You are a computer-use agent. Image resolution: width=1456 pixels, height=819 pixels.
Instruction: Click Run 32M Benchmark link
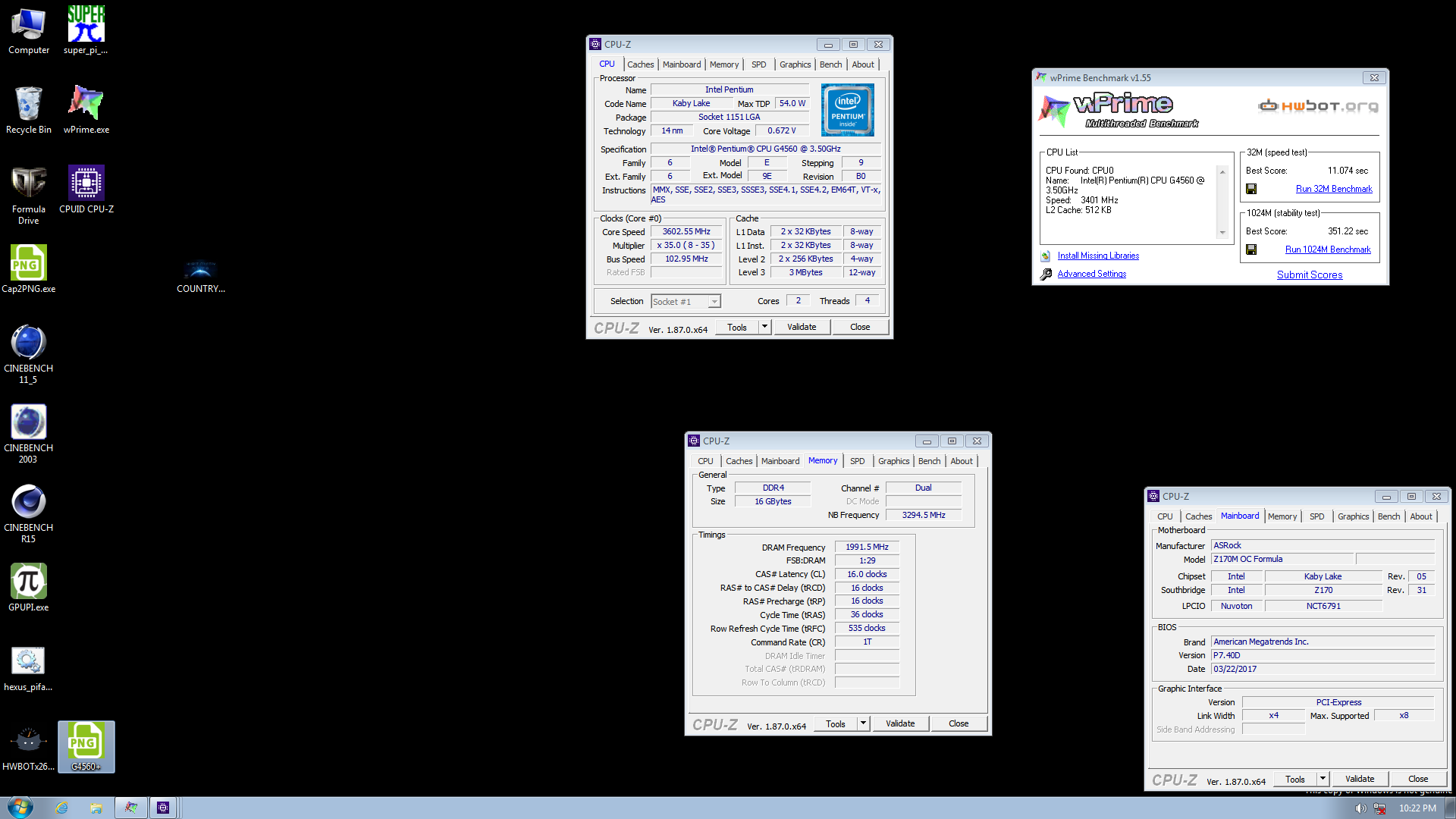click(1334, 189)
